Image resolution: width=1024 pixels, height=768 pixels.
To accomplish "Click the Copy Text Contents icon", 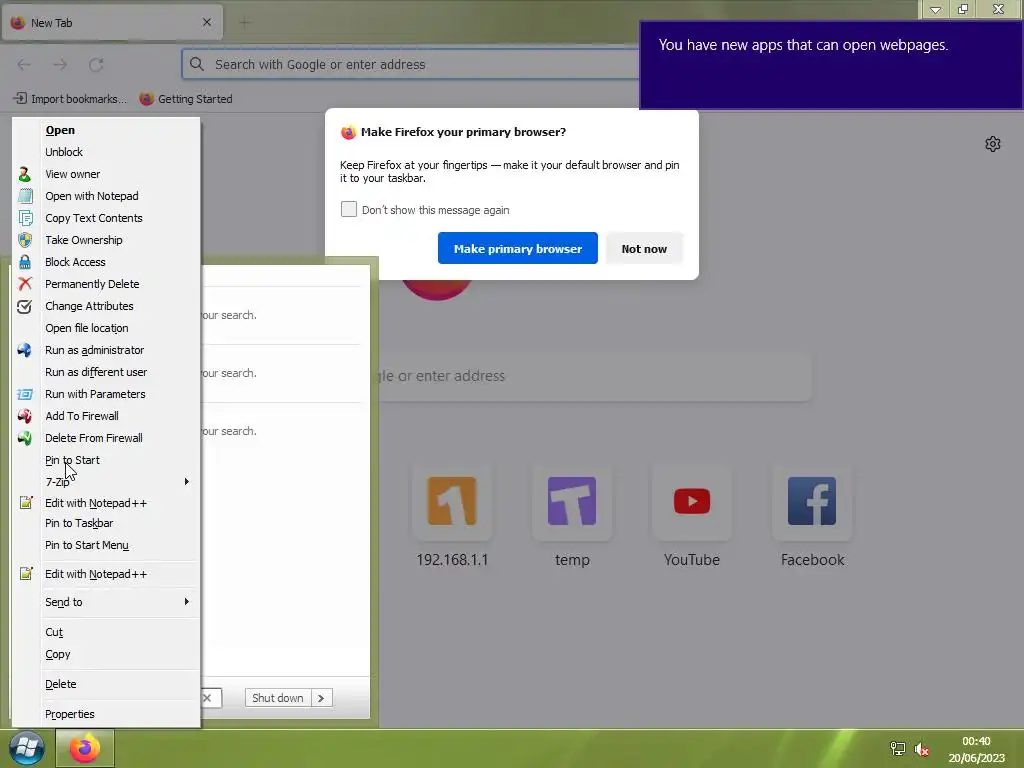I will [25, 218].
